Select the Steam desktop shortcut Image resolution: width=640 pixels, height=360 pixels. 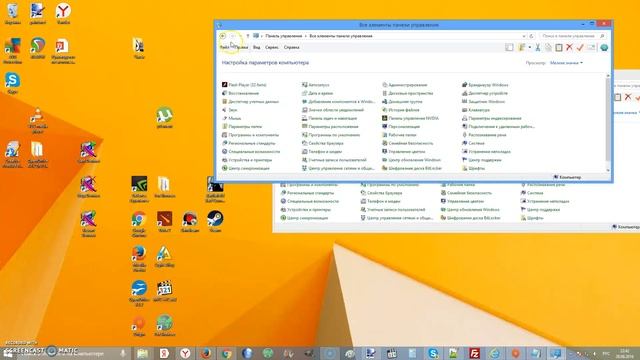[x=215, y=222]
